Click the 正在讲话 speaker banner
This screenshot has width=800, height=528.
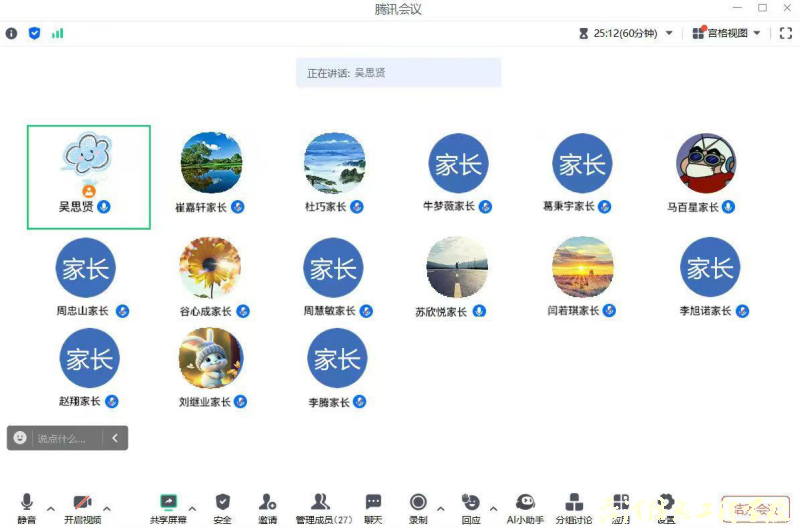tap(398, 73)
